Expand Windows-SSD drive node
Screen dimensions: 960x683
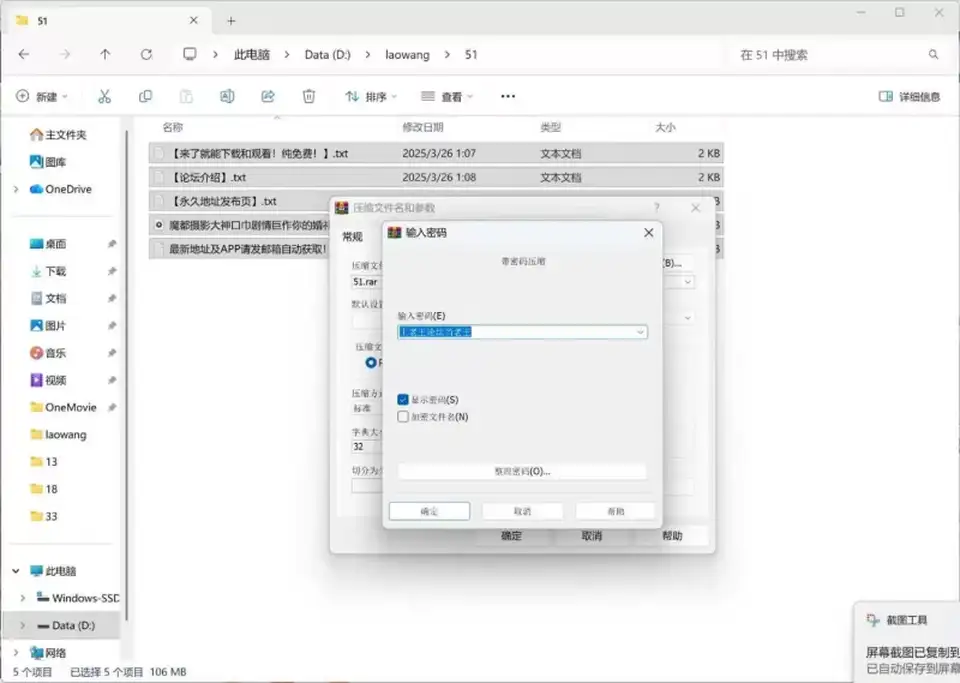coord(23,598)
